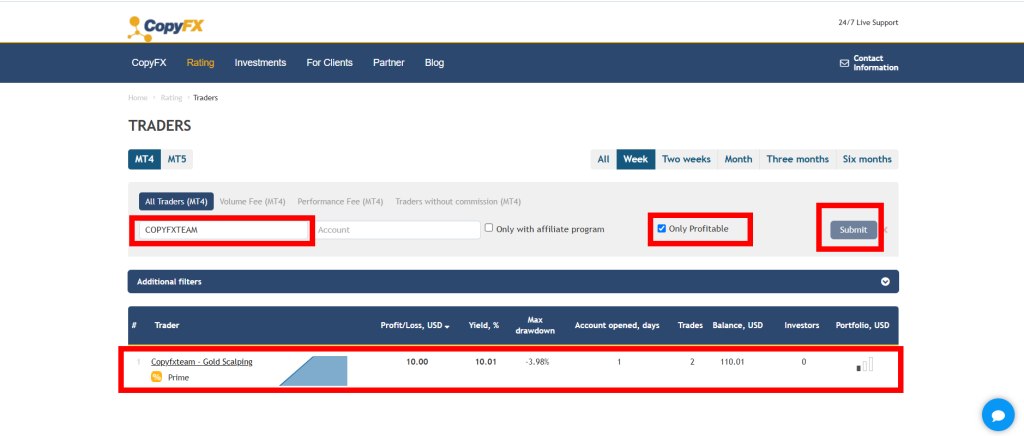The image size is (1024, 436).
Task: Toggle the Only Profitable checkbox
Action: point(662,228)
